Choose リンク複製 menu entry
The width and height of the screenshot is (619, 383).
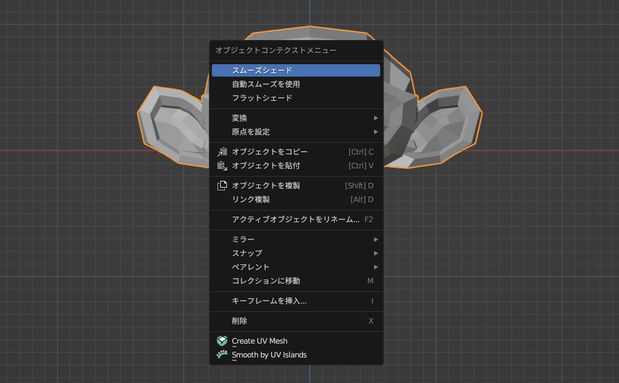click(x=296, y=199)
